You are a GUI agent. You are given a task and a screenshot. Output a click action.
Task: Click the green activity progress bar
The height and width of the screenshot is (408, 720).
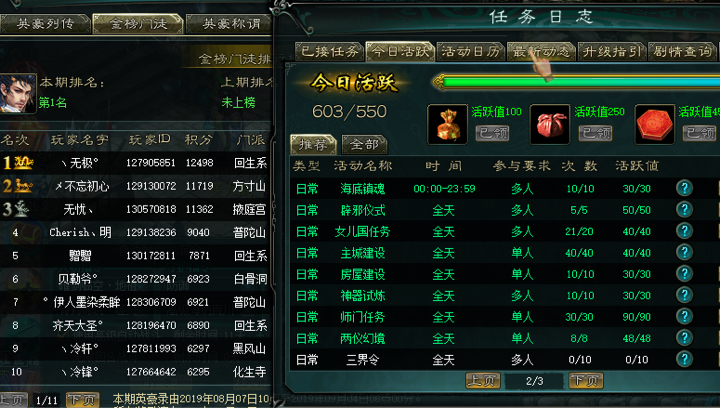[576, 82]
